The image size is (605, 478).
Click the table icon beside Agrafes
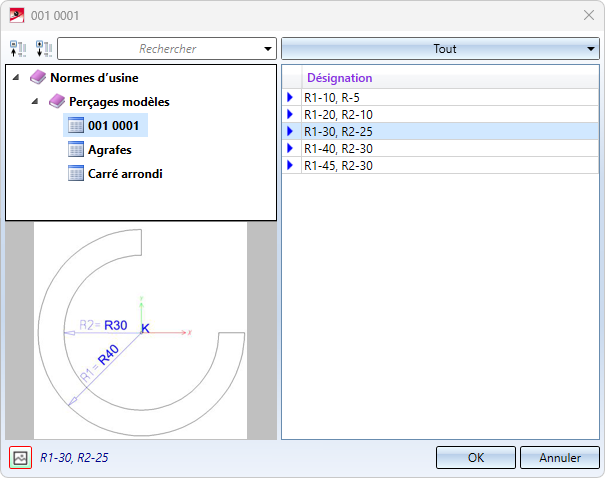point(76,149)
